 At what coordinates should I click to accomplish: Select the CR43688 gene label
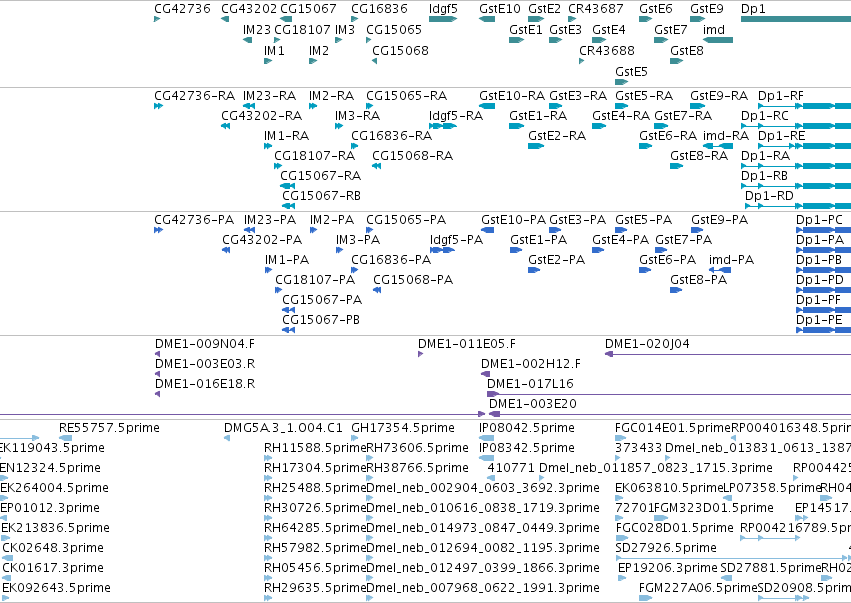click(x=607, y=50)
